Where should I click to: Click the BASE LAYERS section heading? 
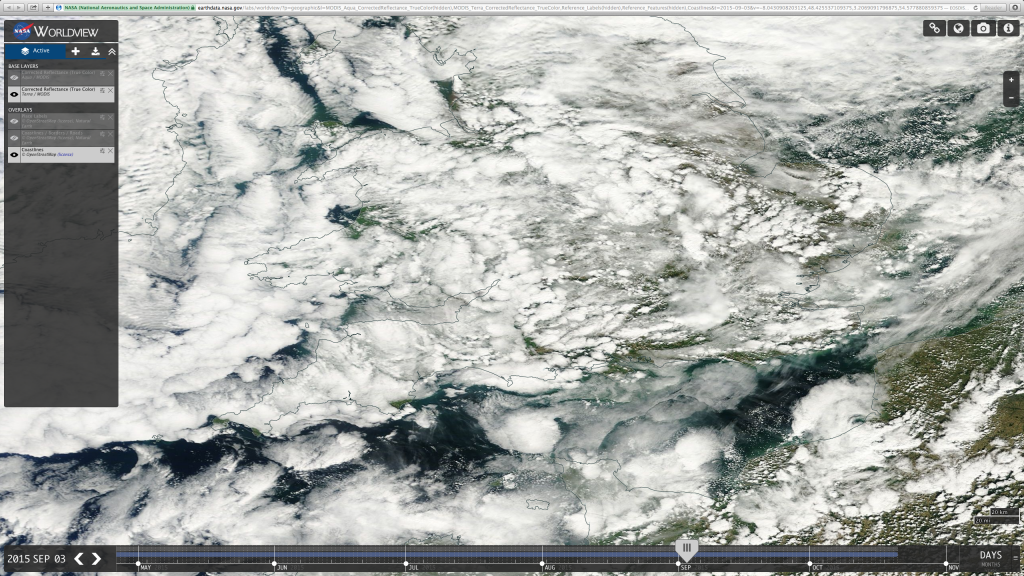click(x=23, y=66)
